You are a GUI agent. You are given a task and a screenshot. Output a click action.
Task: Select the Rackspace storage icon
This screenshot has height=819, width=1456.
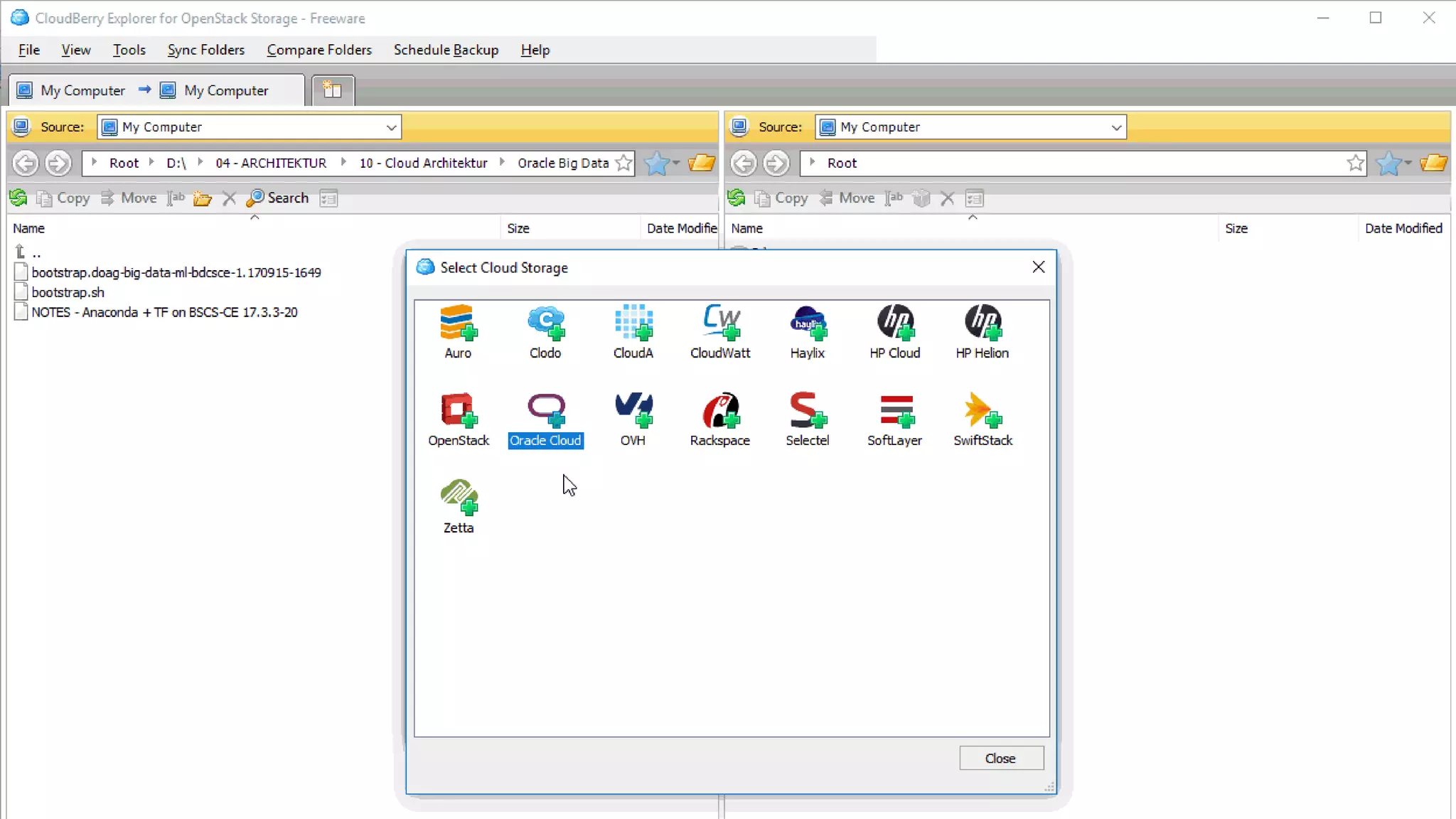(x=719, y=411)
